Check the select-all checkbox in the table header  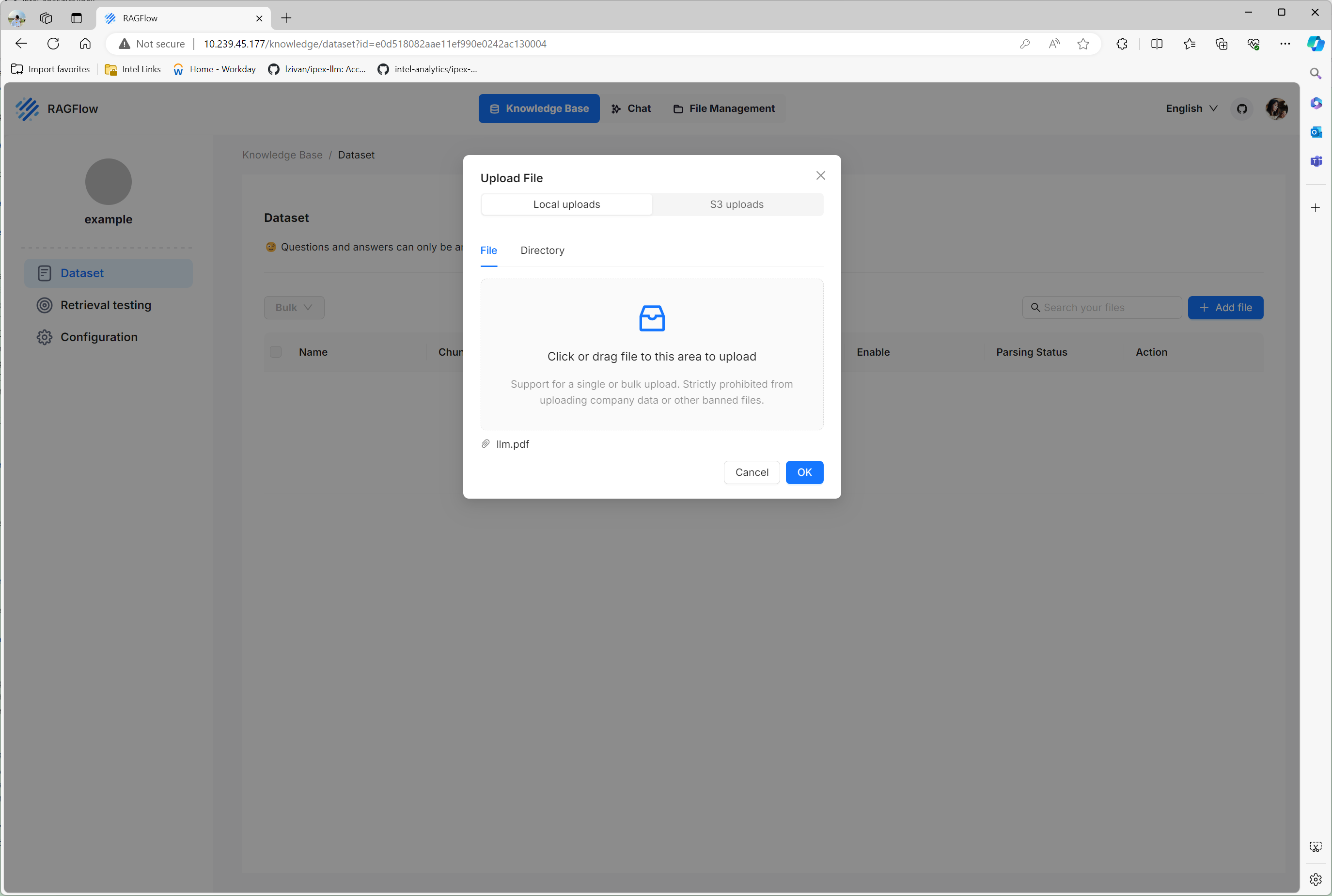pyautogui.click(x=276, y=351)
